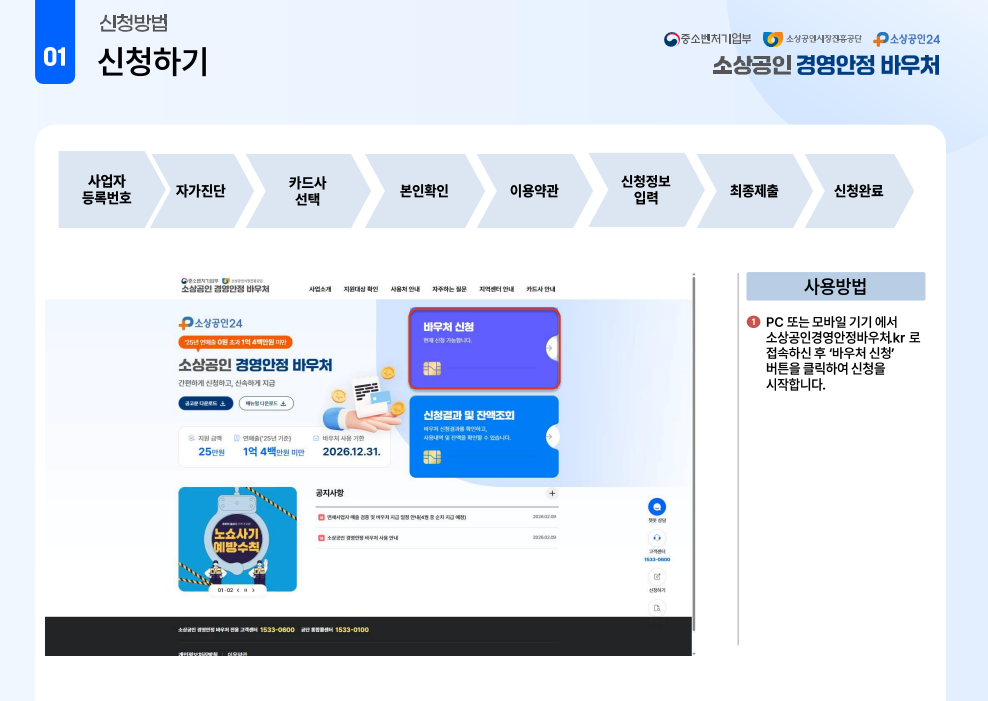
Task: Click the 소상공인24 logo in the hero banner
Action: click(210, 323)
